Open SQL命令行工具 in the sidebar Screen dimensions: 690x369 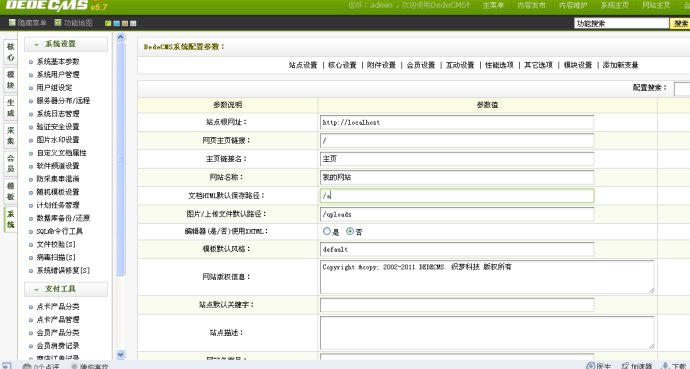pos(59,231)
